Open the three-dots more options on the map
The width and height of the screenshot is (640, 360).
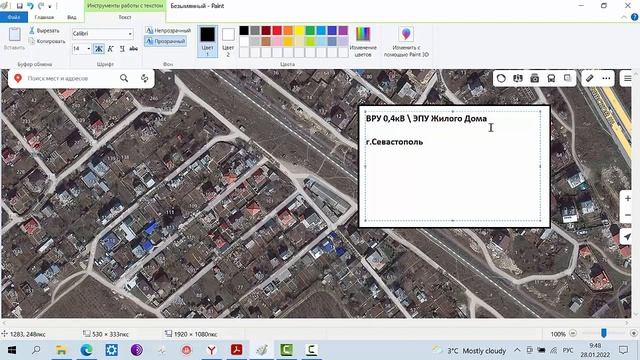coord(607,78)
